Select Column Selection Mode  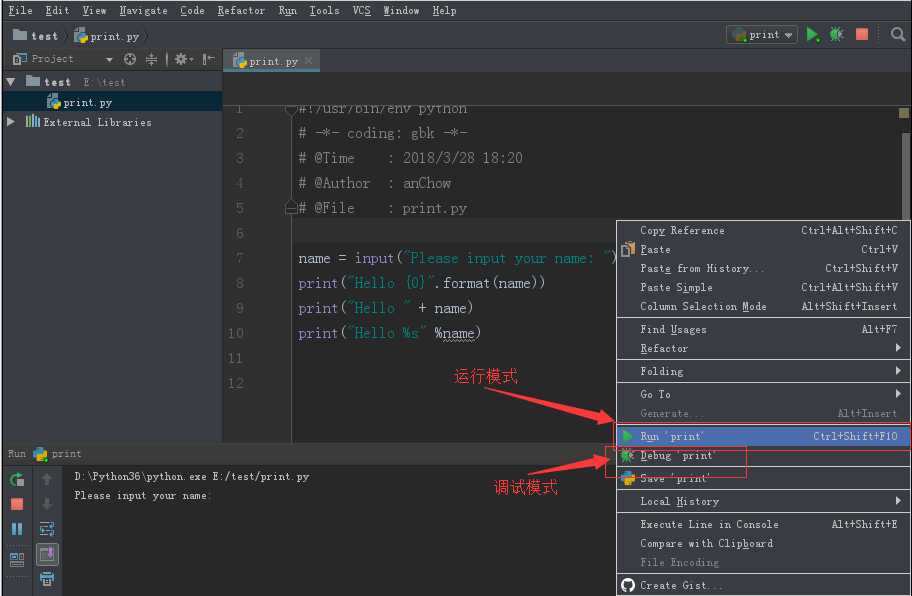pos(763,306)
